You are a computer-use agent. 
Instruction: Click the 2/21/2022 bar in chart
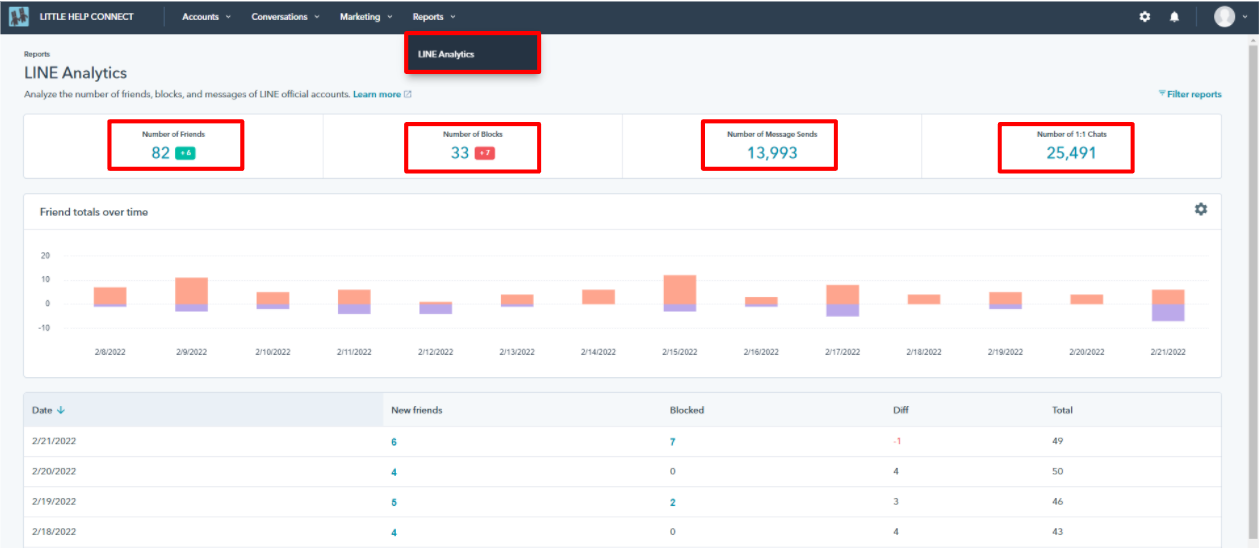1168,305
